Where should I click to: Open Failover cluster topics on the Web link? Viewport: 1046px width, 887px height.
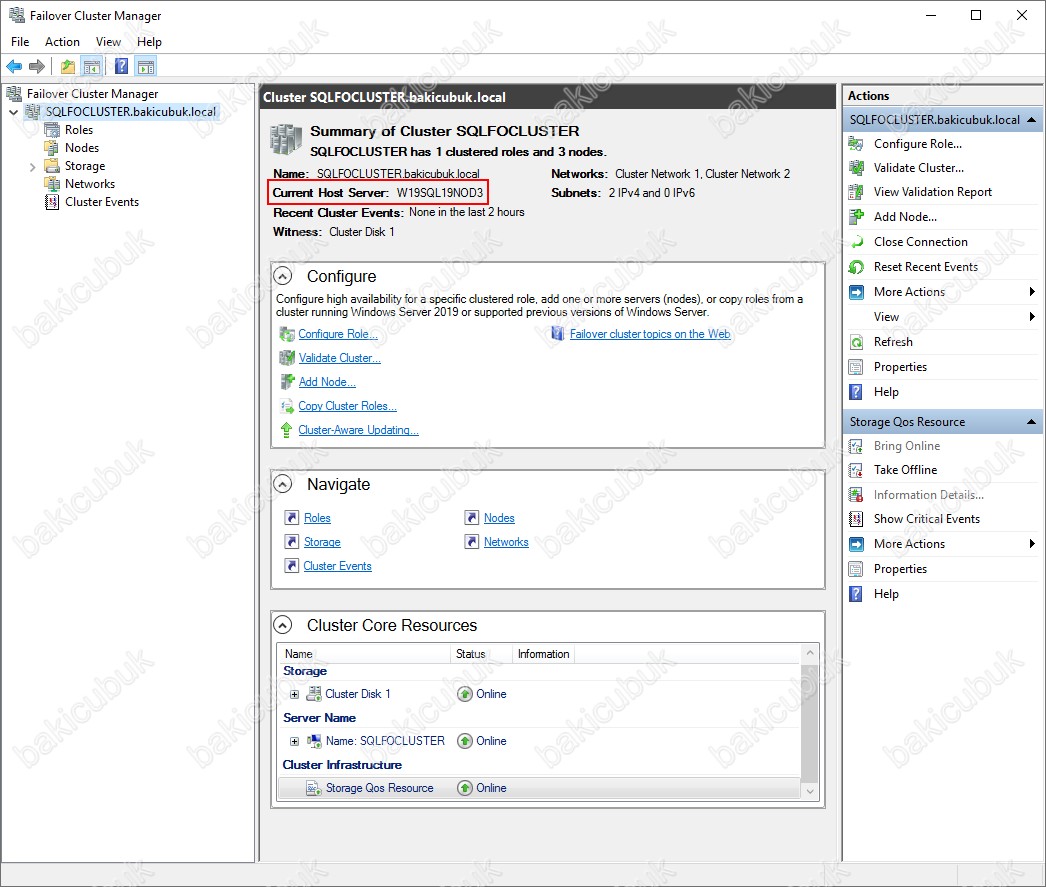click(650, 334)
